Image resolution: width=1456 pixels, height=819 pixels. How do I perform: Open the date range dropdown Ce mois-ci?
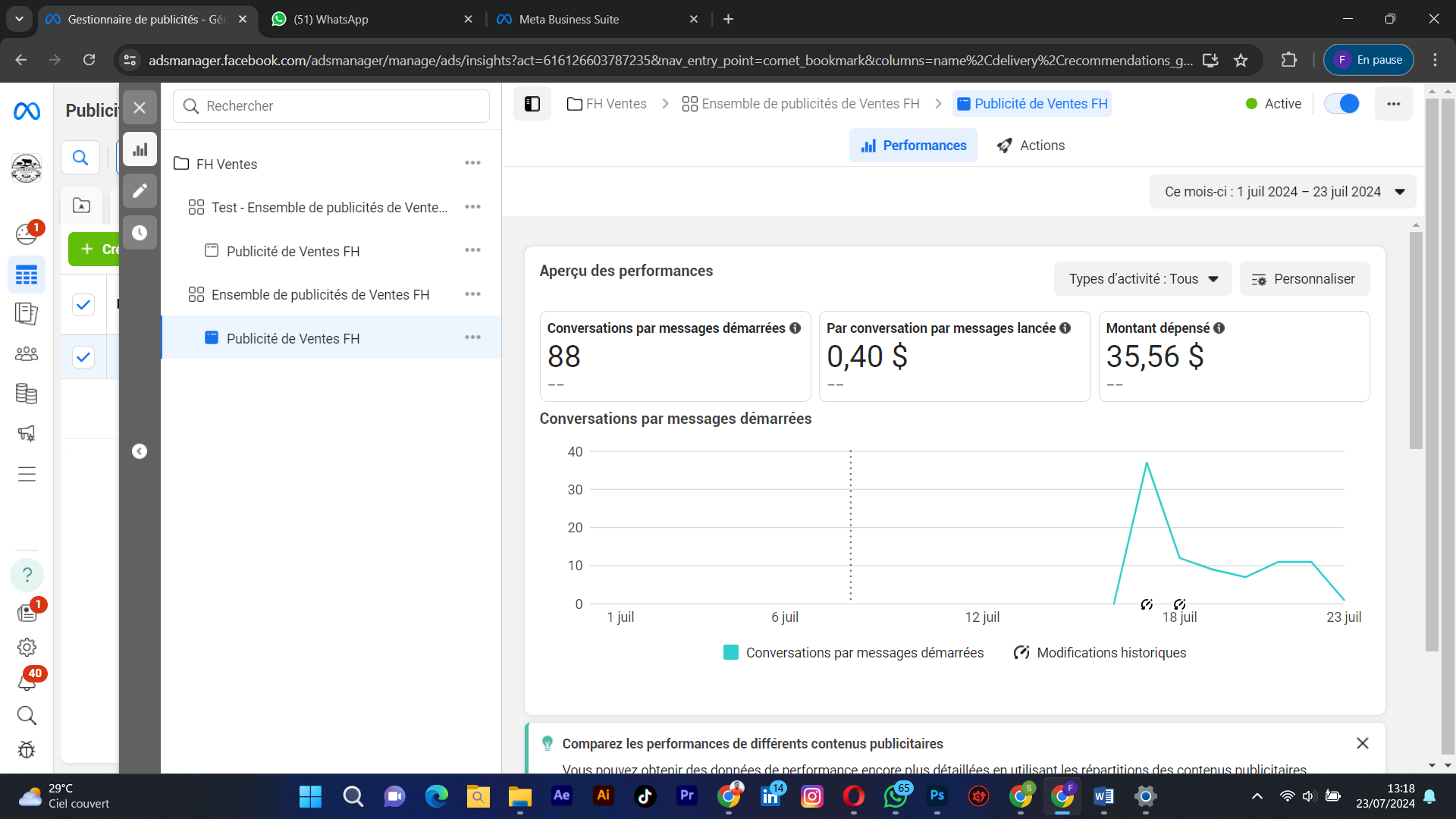point(1283,192)
